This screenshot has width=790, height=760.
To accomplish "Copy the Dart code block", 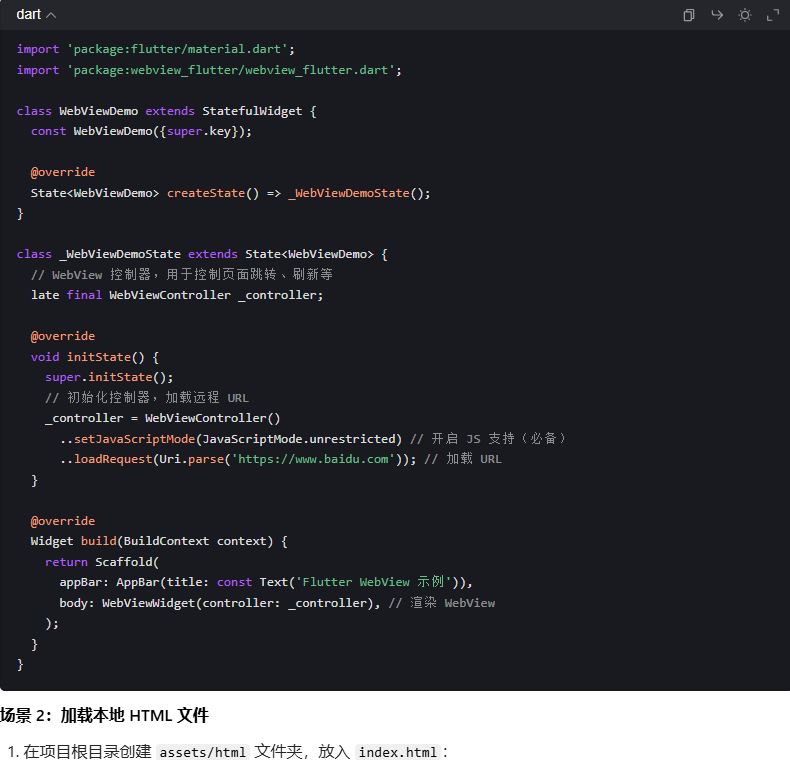I will pos(689,15).
